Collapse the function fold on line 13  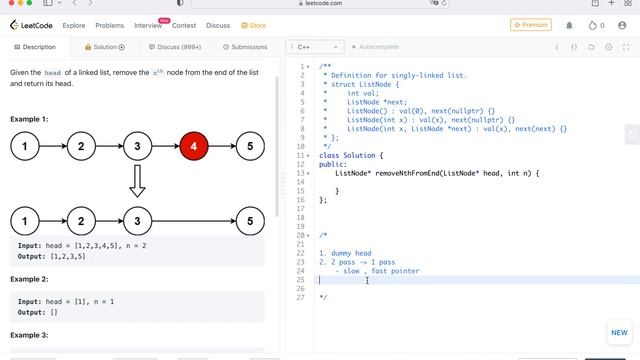(308, 173)
